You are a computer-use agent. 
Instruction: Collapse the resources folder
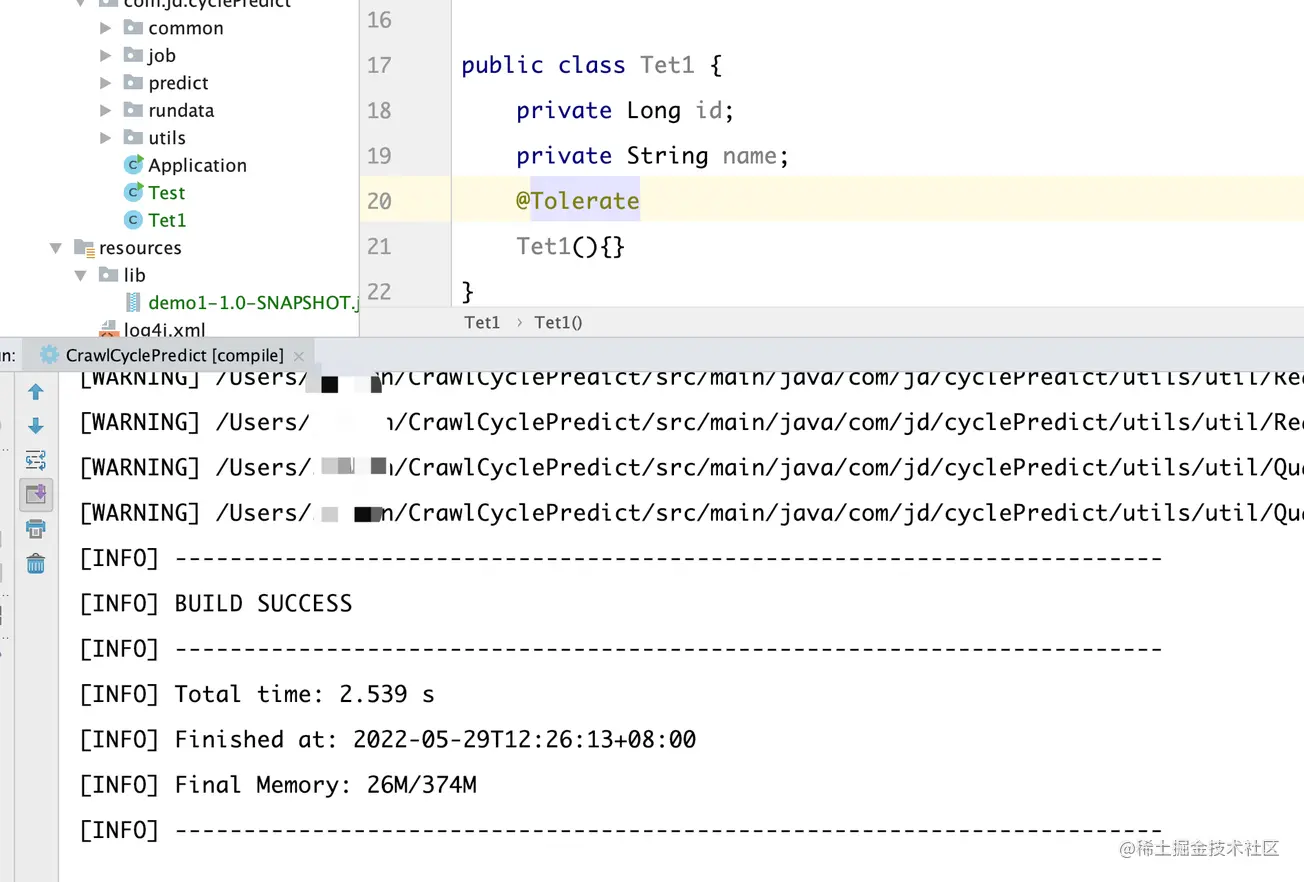56,248
